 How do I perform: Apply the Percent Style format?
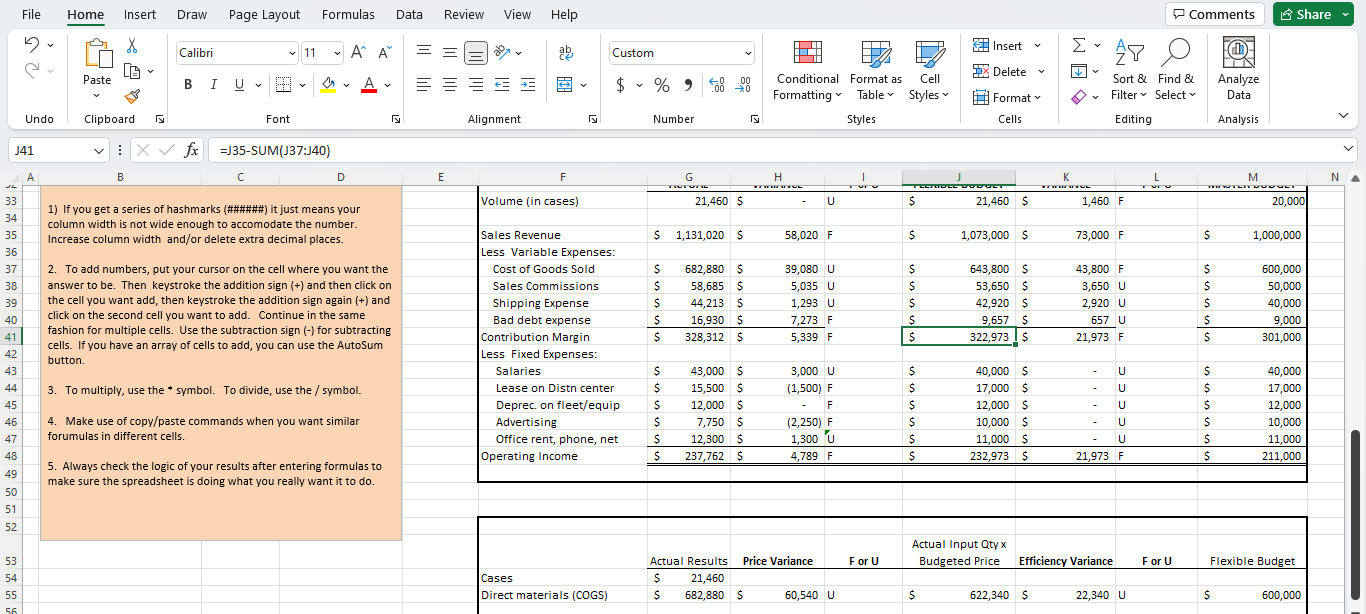pos(661,85)
